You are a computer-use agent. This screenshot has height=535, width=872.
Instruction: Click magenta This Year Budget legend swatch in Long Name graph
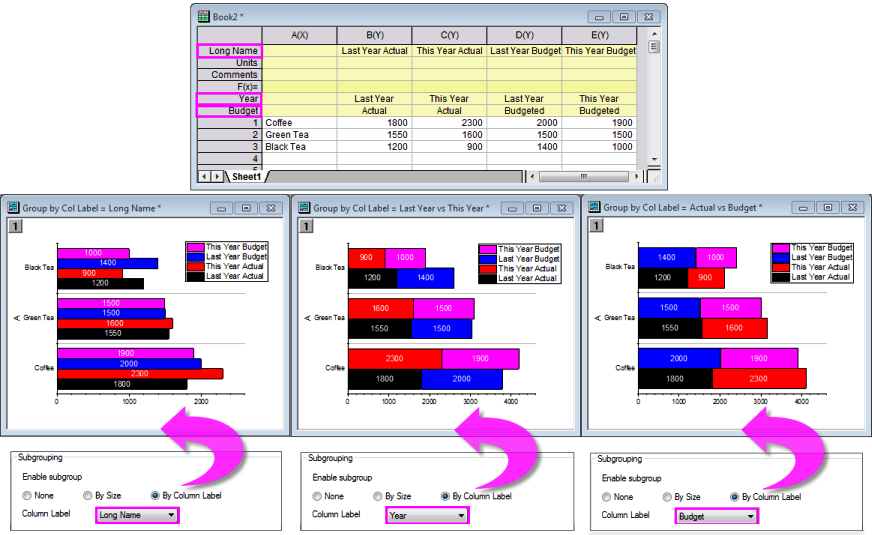coord(196,247)
